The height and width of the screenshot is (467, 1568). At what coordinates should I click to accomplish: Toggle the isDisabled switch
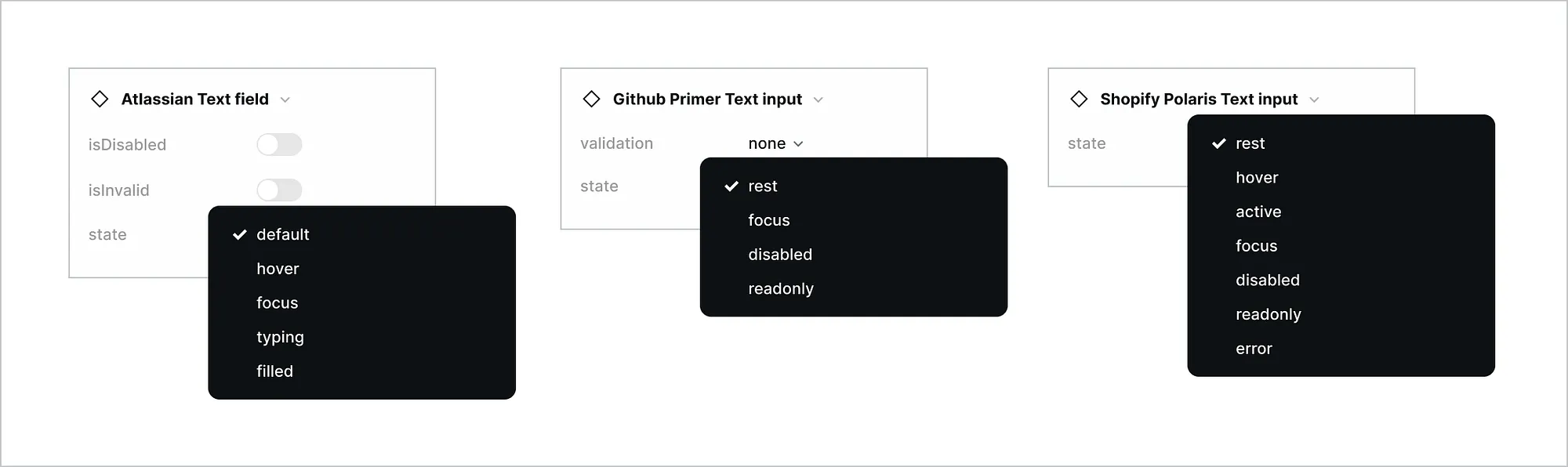pos(279,144)
